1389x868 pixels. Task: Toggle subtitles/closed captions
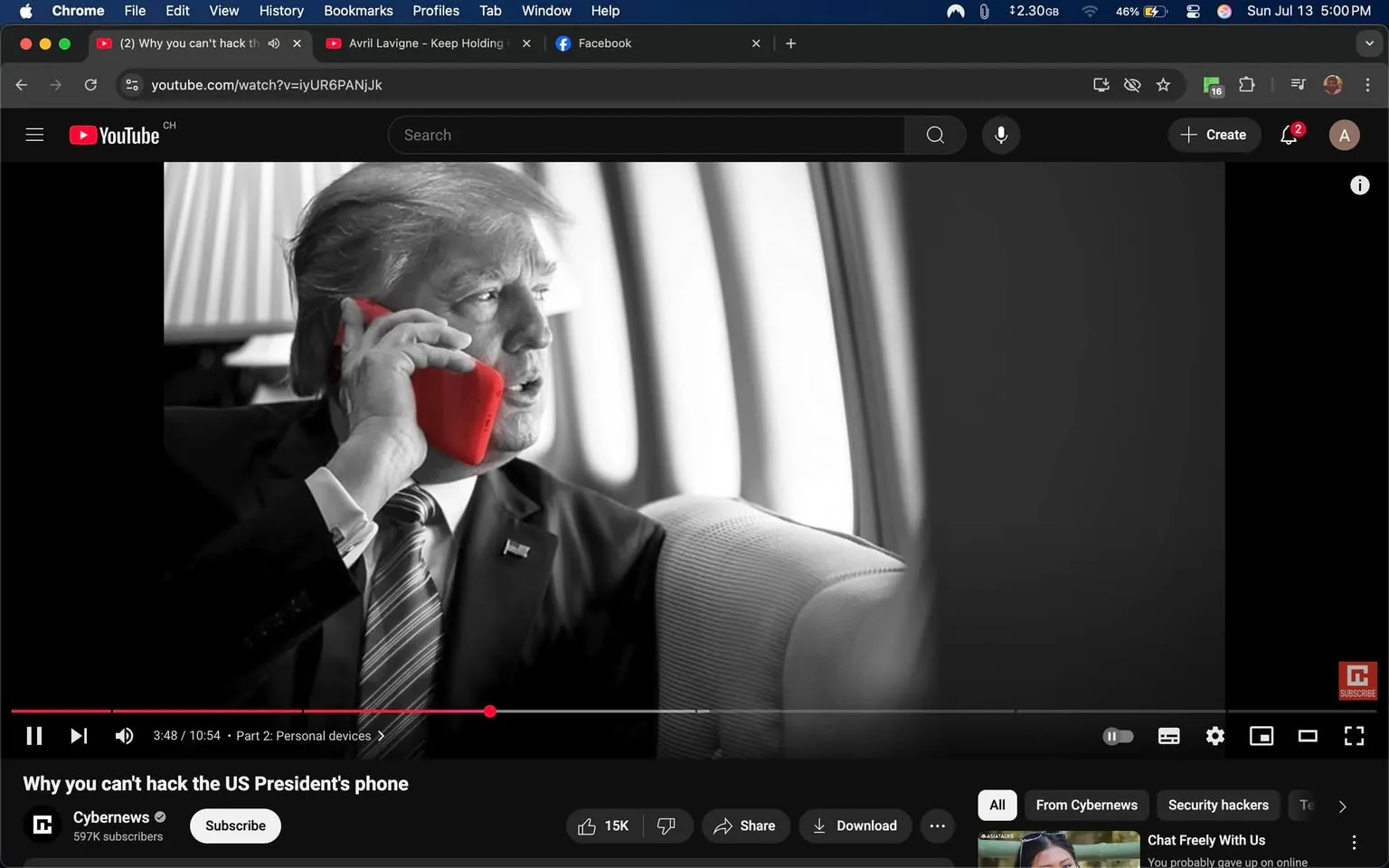pyautogui.click(x=1168, y=736)
